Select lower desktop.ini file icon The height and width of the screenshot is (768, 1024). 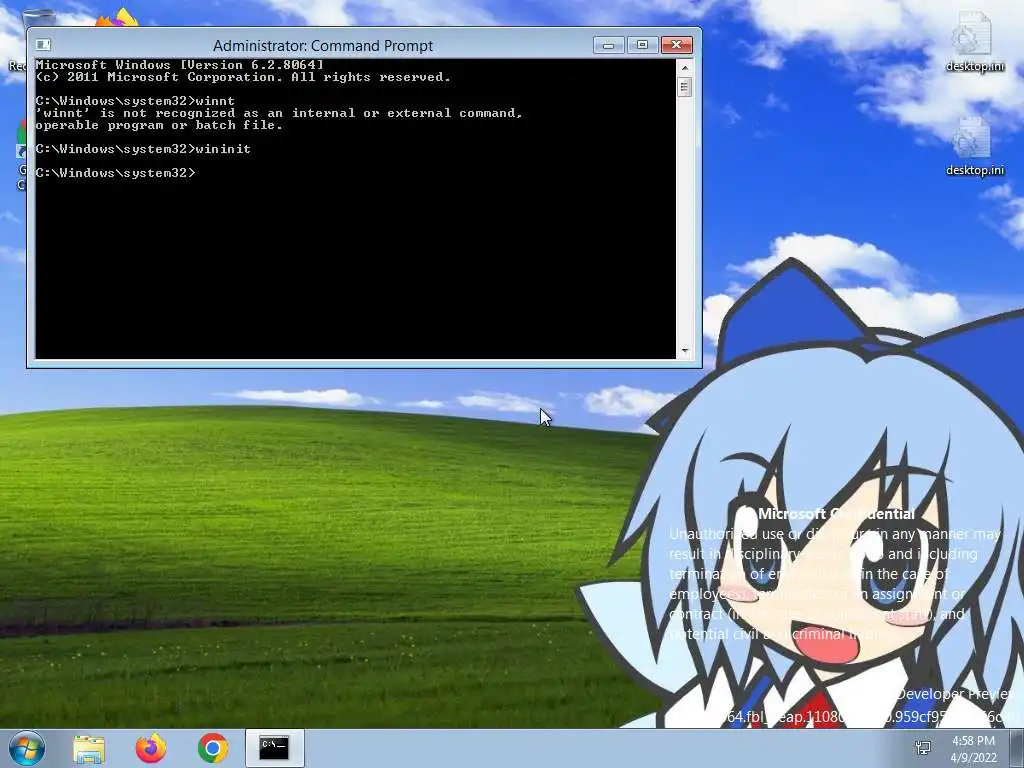[x=974, y=147]
